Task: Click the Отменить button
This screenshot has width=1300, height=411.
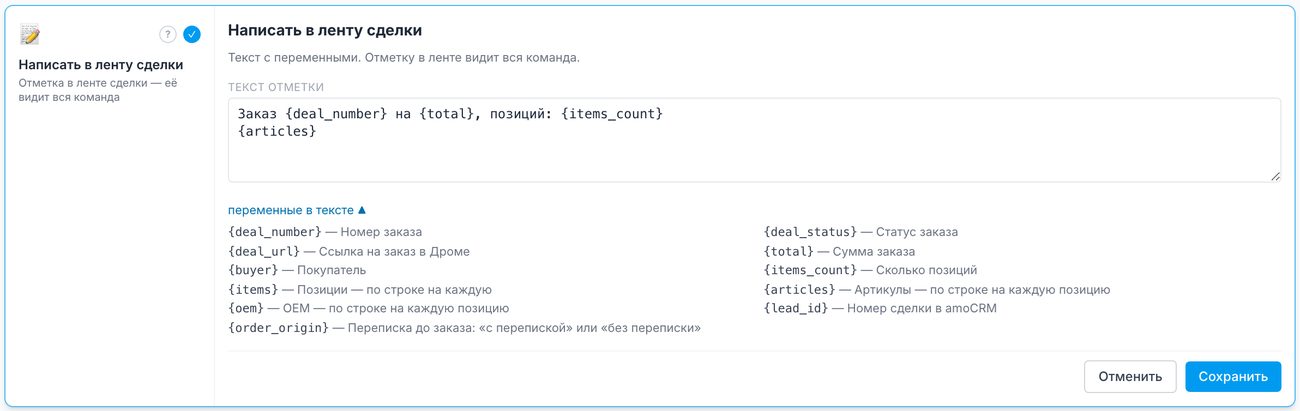Action: pyautogui.click(x=1130, y=377)
